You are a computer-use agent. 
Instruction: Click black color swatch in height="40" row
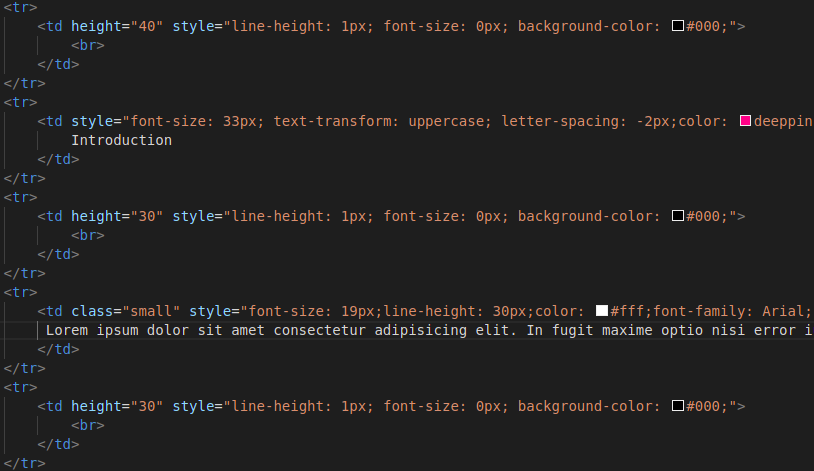click(677, 25)
